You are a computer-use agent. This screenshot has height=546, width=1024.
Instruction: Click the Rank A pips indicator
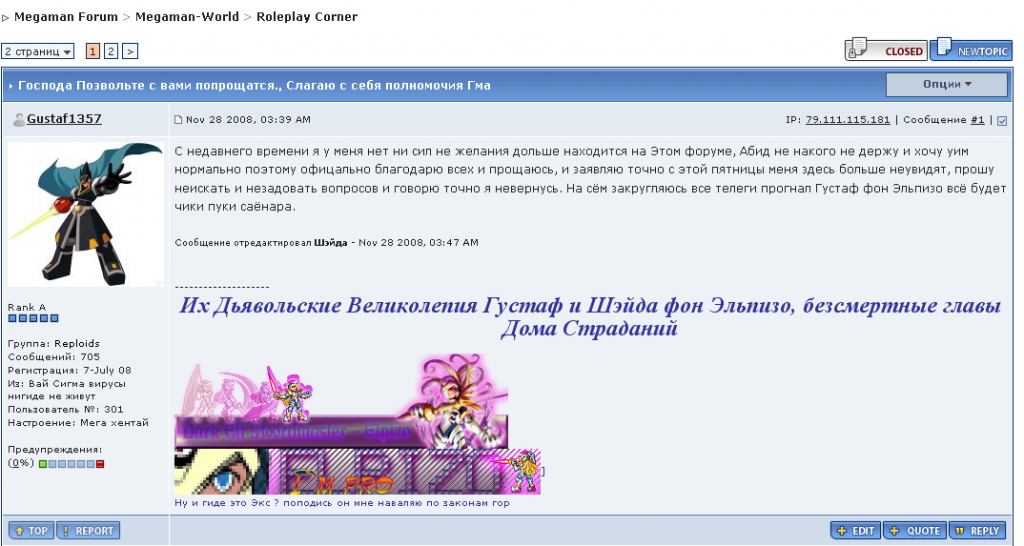pyautogui.click(x=33, y=319)
